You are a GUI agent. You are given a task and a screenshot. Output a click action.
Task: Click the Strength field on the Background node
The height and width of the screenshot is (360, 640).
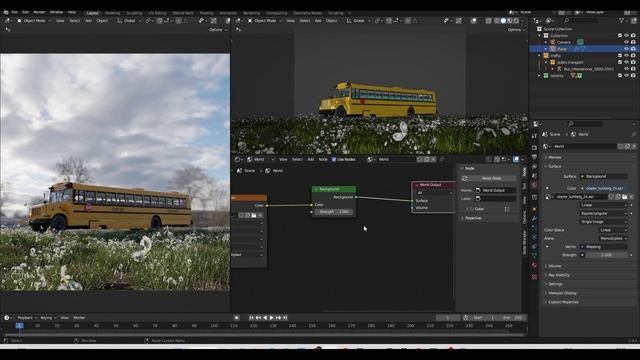click(x=334, y=212)
